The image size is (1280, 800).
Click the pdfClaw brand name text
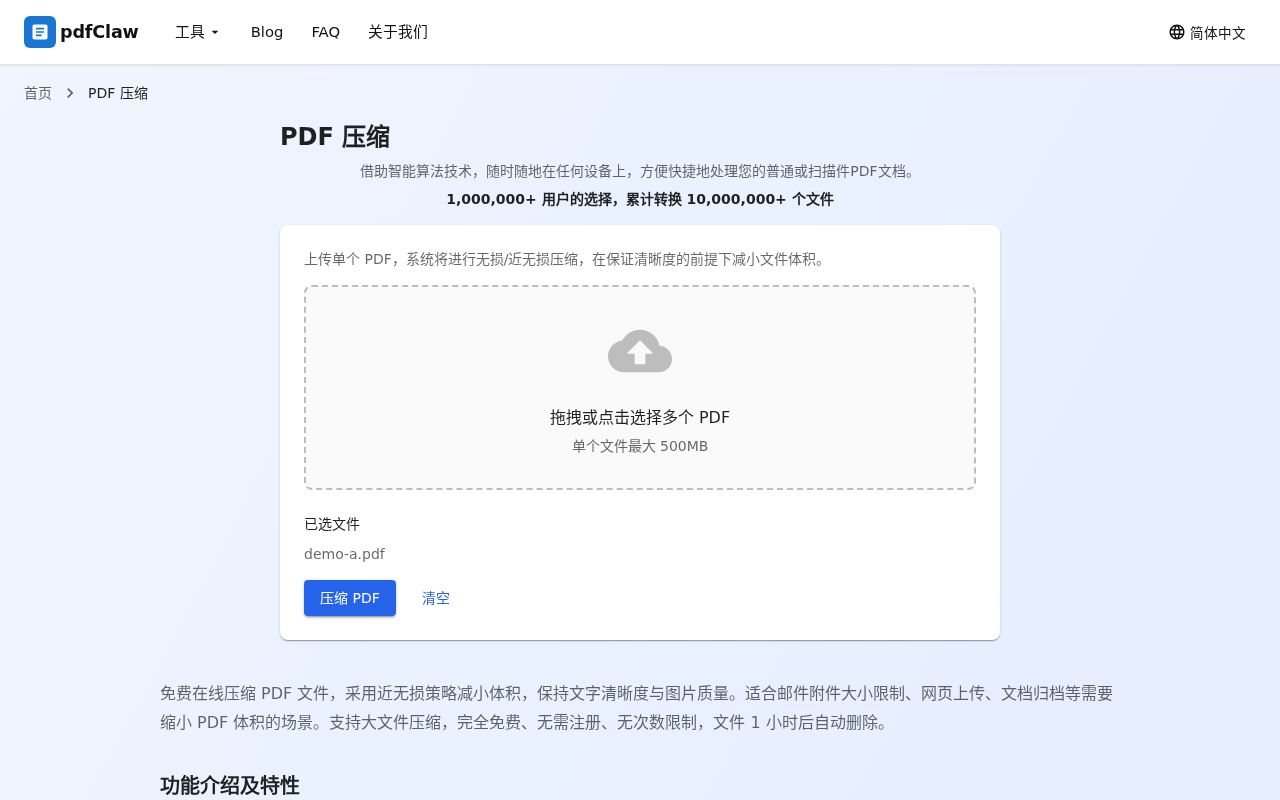tap(99, 32)
